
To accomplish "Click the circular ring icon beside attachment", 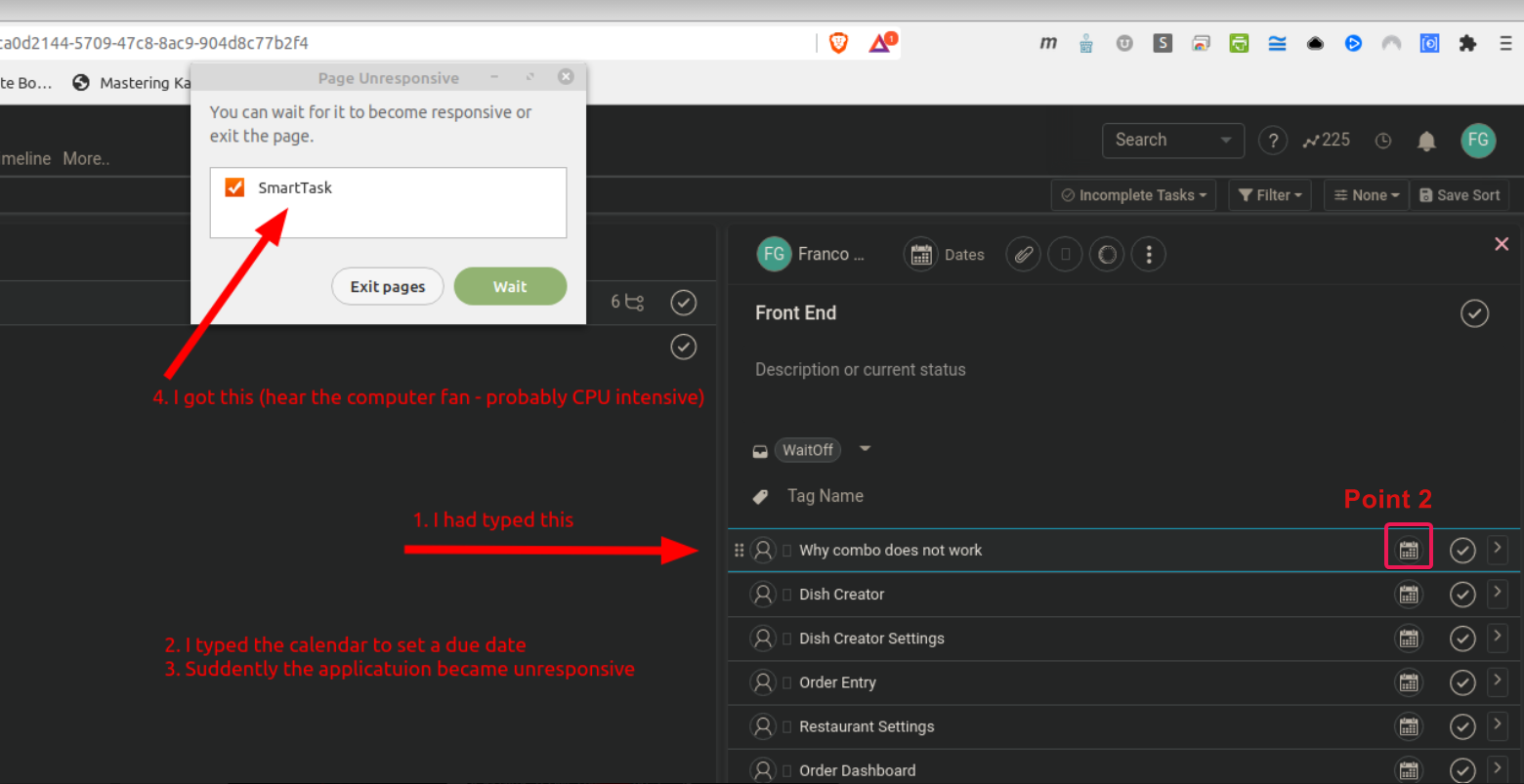I will click(x=1107, y=255).
